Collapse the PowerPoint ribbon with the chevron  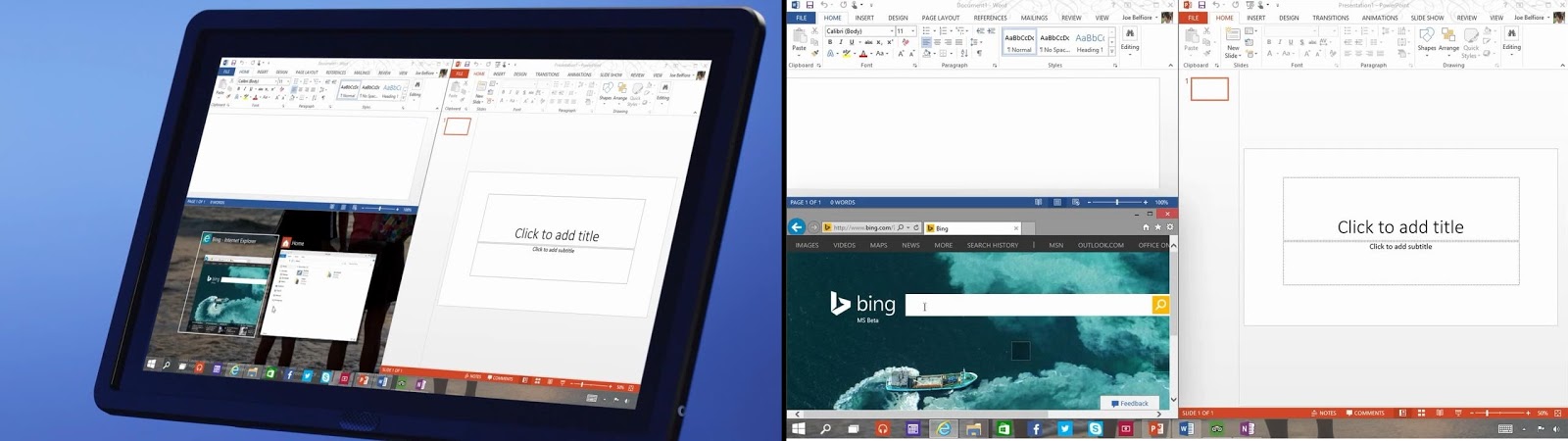[1562, 66]
